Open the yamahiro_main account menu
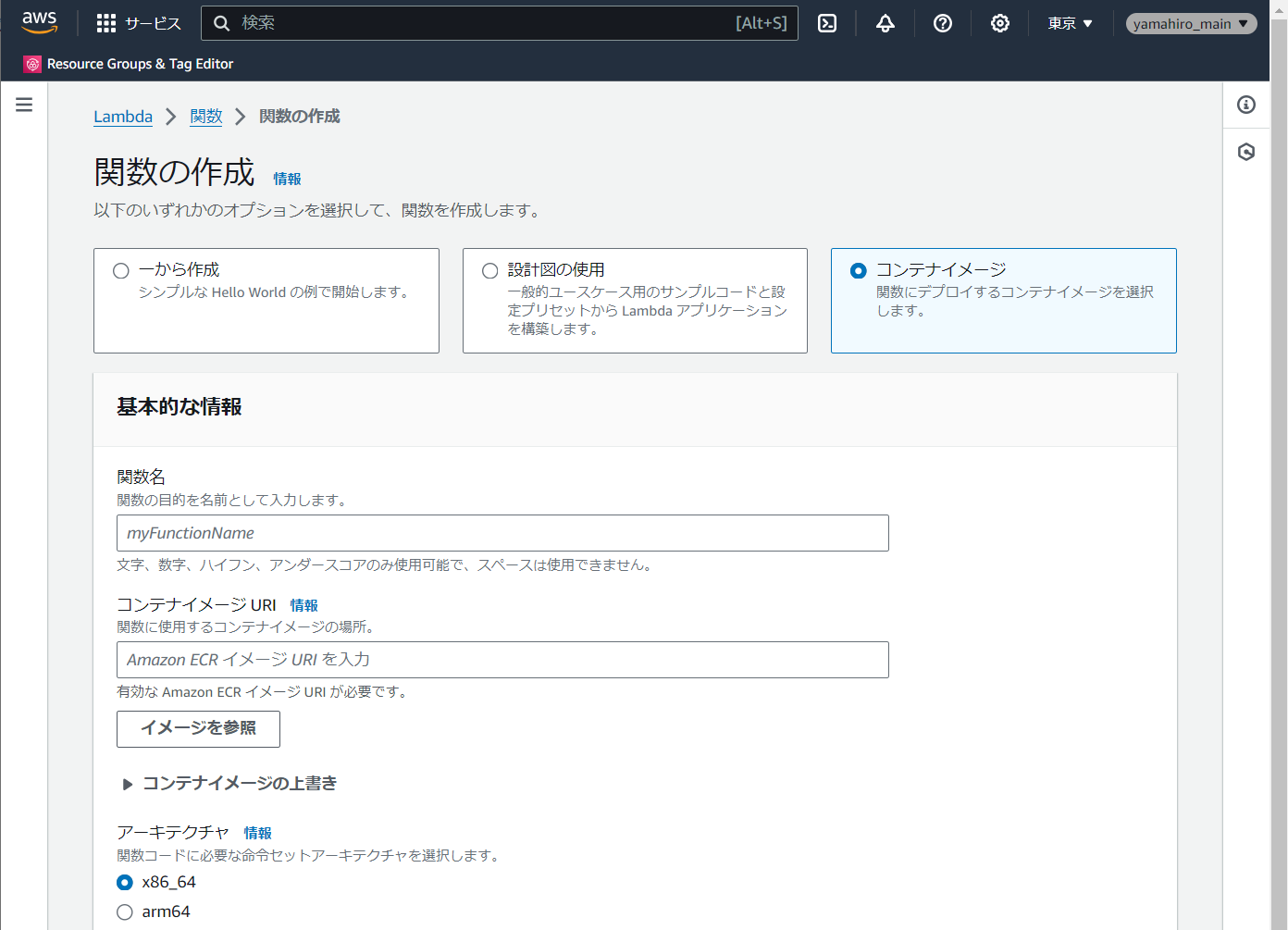The image size is (1288, 930). point(1191,23)
